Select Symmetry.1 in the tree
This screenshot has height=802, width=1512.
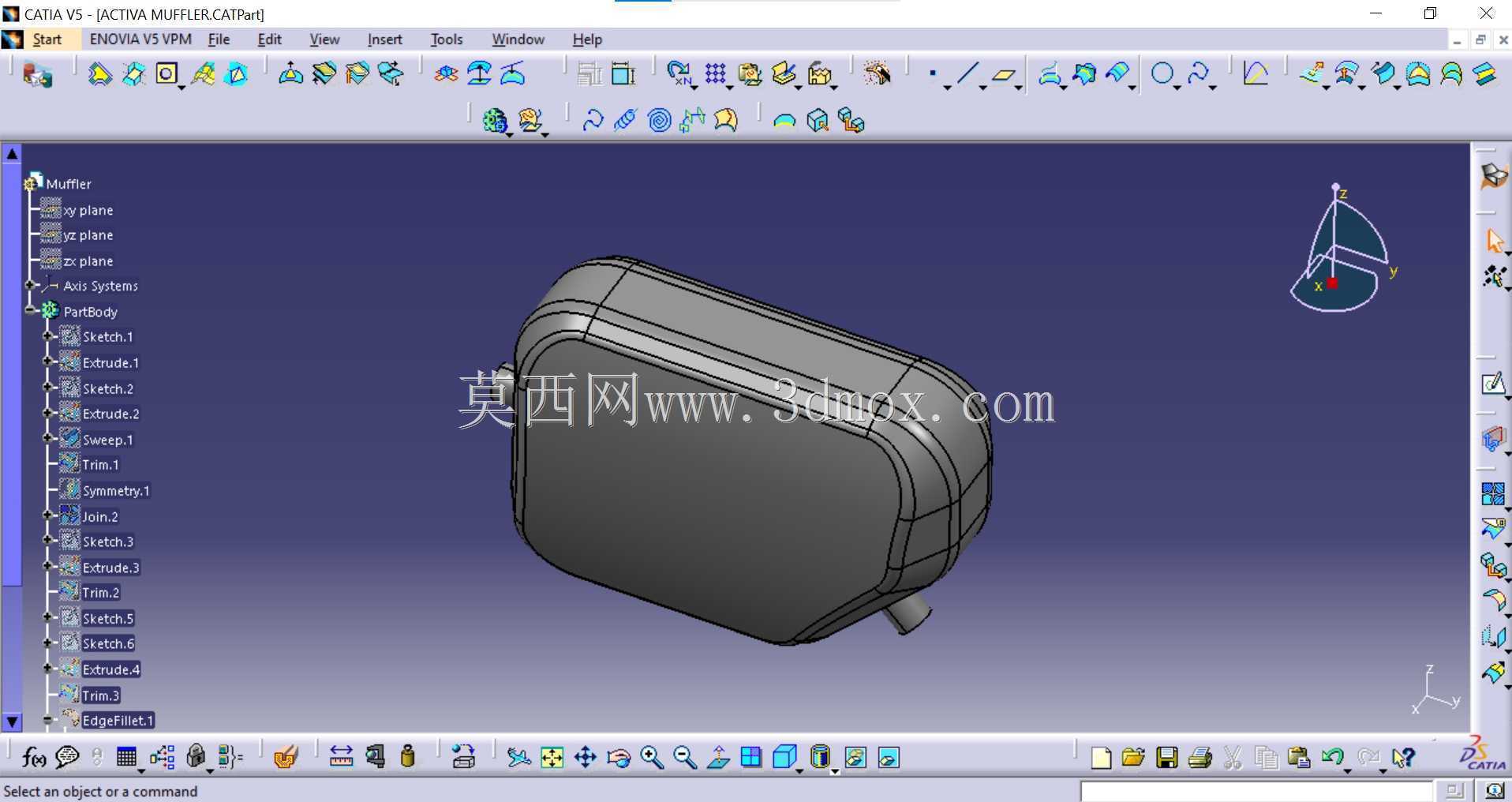pos(116,491)
